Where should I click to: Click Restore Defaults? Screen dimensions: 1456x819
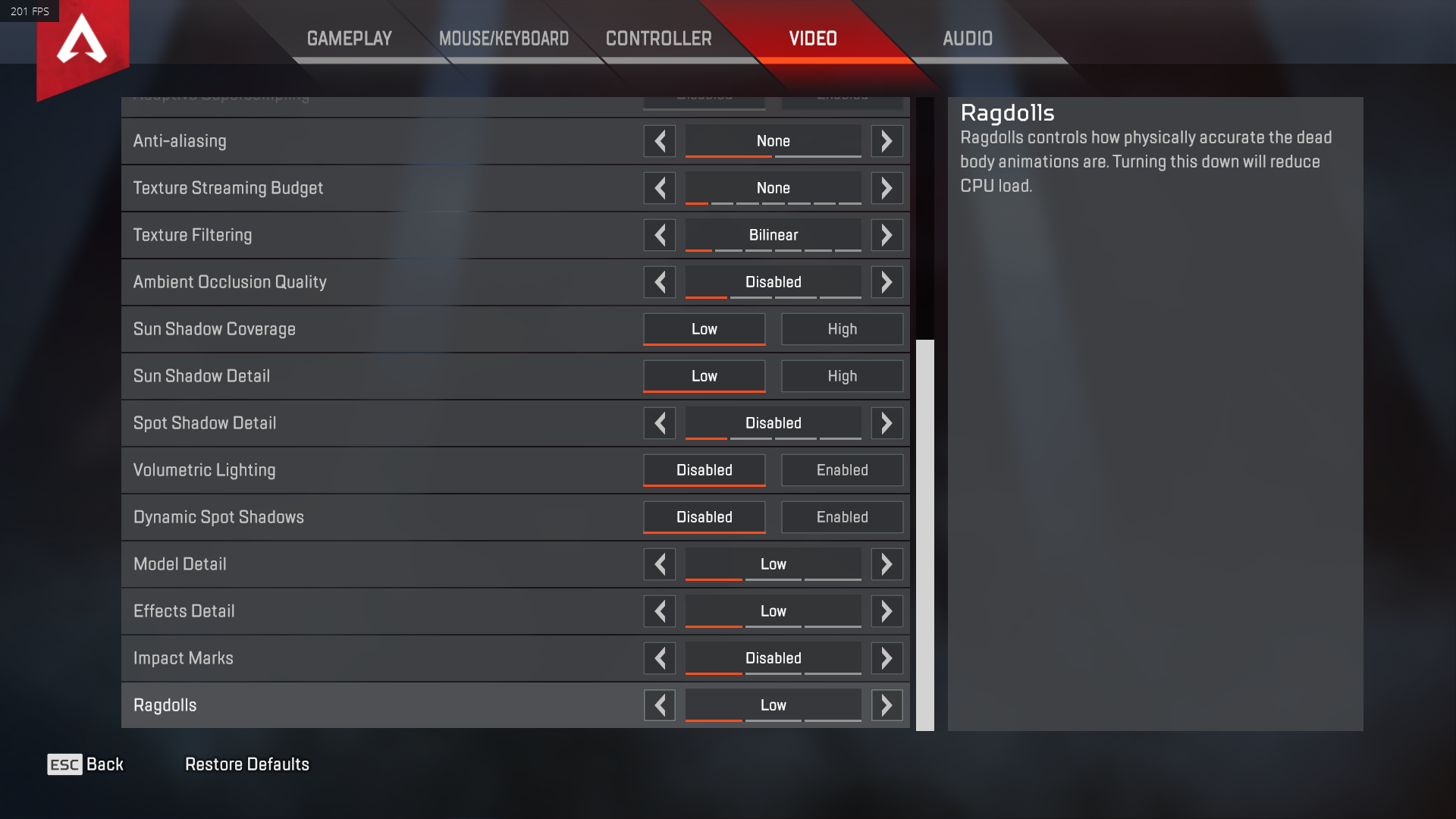[x=247, y=764]
